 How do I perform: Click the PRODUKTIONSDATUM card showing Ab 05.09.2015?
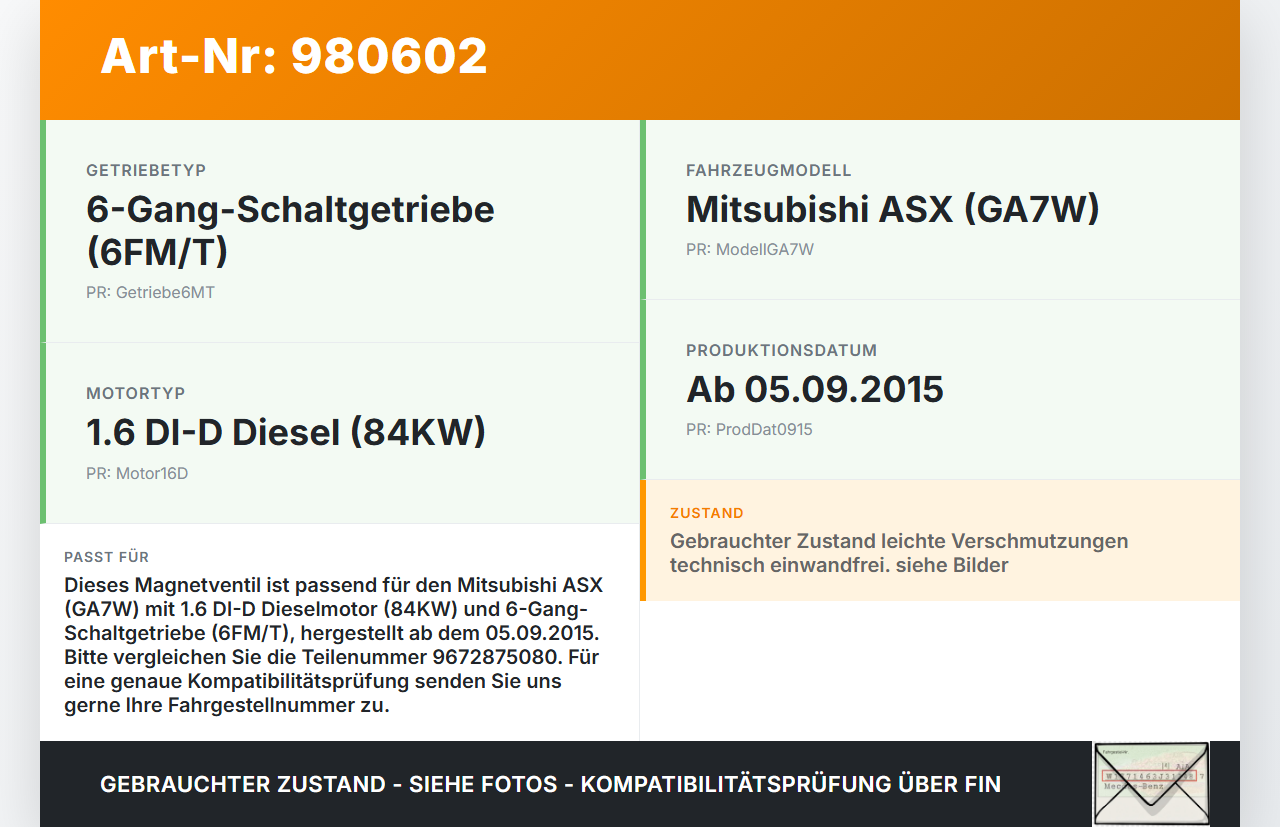(x=940, y=389)
